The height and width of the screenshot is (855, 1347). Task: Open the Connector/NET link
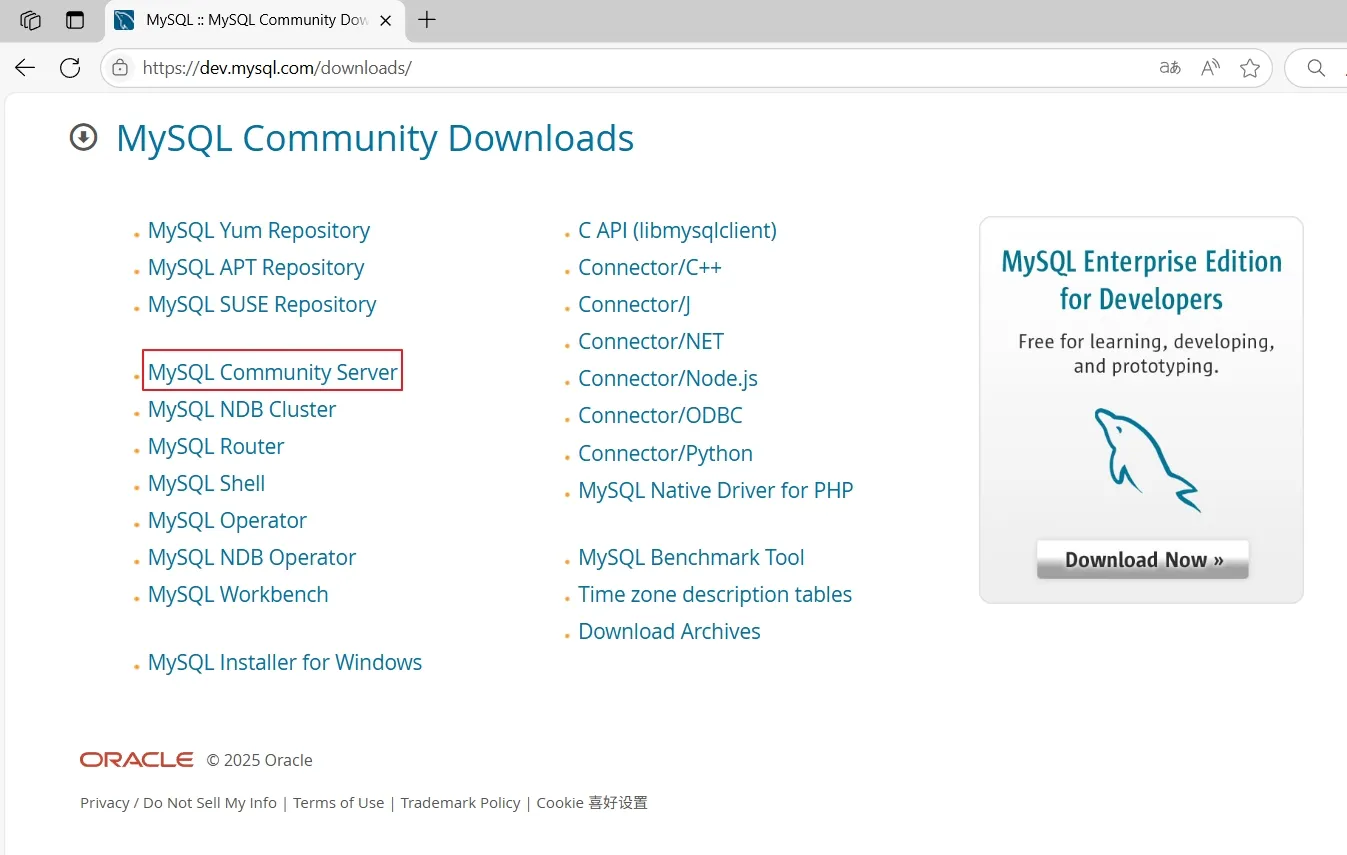[x=651, y=341]
